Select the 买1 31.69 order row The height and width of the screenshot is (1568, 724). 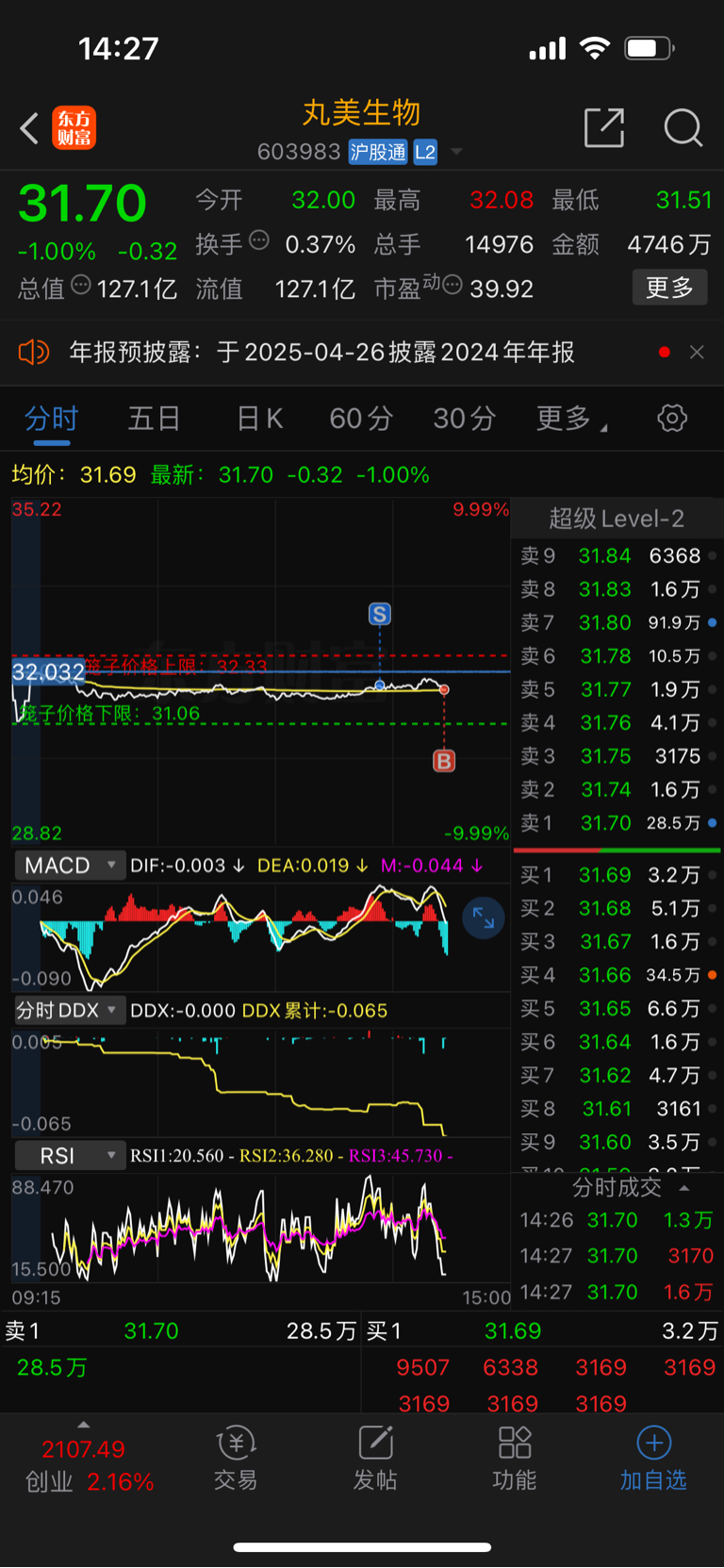click(617, 876)
